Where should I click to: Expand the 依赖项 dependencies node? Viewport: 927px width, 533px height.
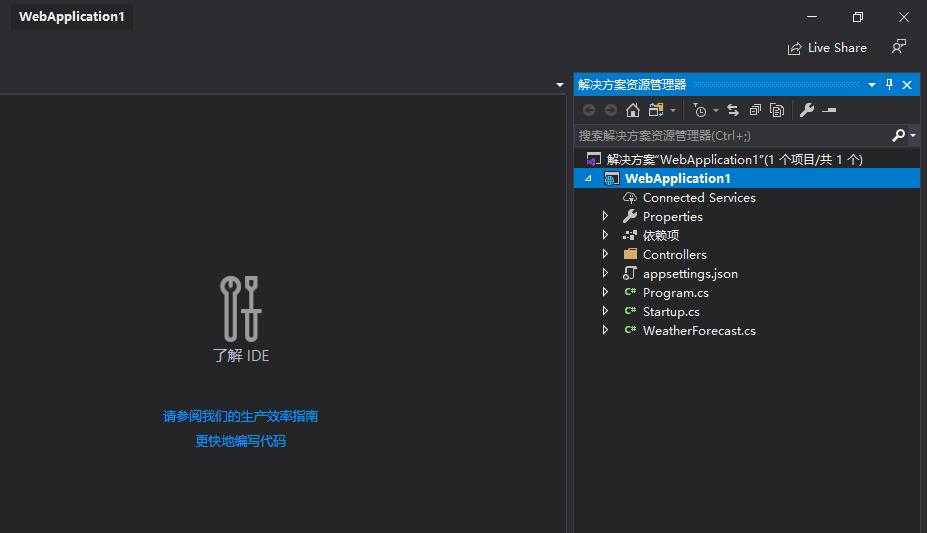[x=605, y=235]
